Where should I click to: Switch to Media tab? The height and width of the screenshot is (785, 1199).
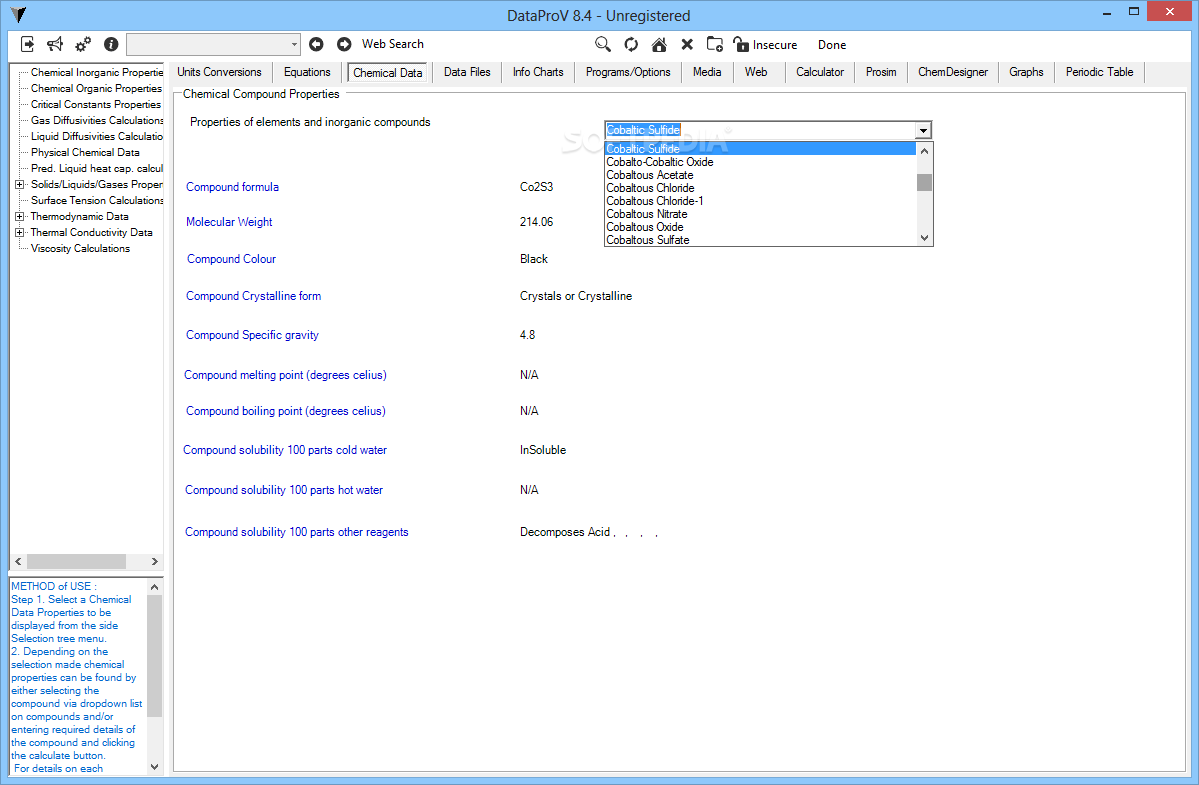tap(707, 72)
